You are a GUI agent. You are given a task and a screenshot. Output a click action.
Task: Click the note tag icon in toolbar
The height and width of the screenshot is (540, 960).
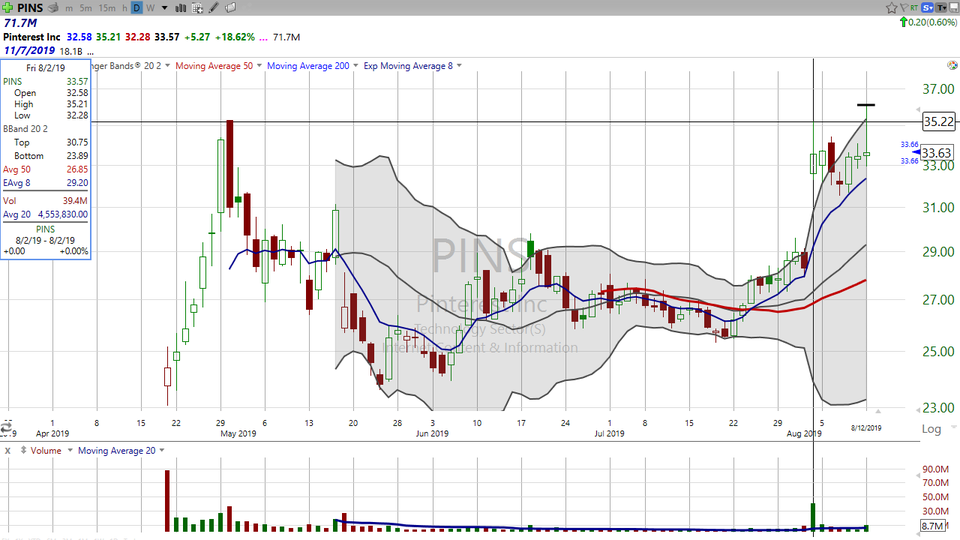(x=231, y=8)
